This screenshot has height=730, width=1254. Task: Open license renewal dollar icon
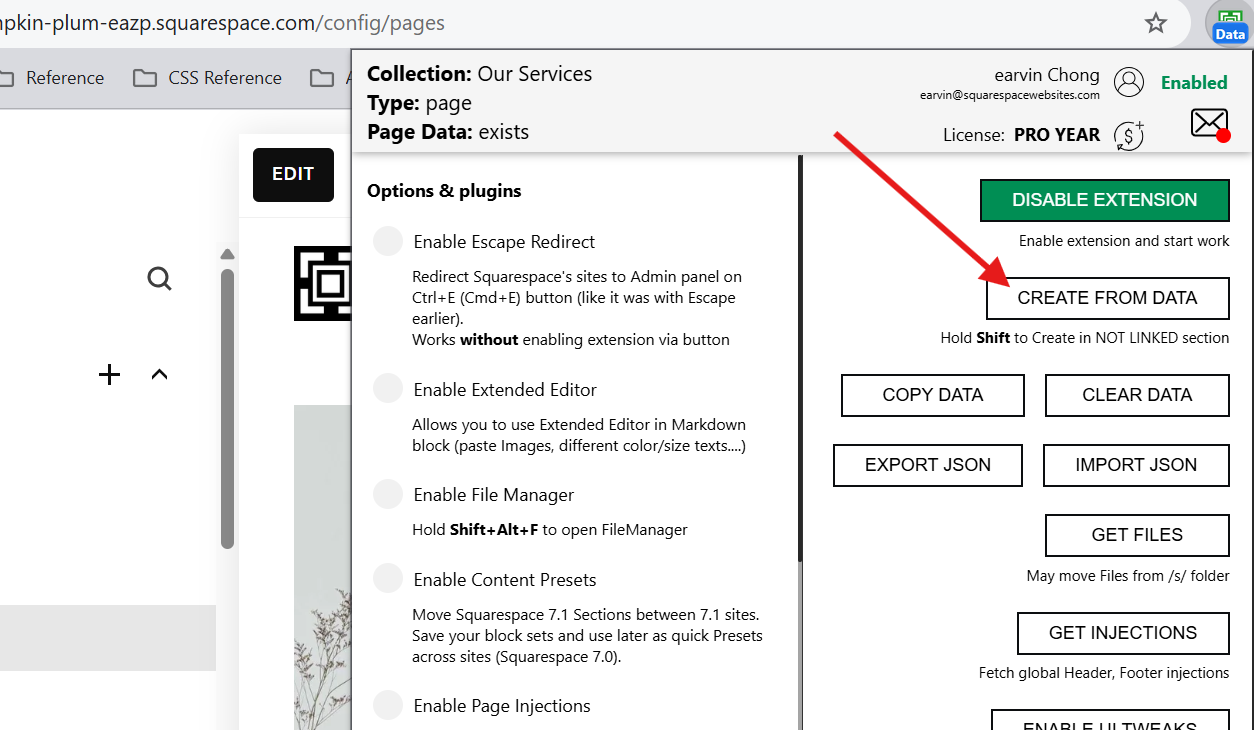point(1129,135)
